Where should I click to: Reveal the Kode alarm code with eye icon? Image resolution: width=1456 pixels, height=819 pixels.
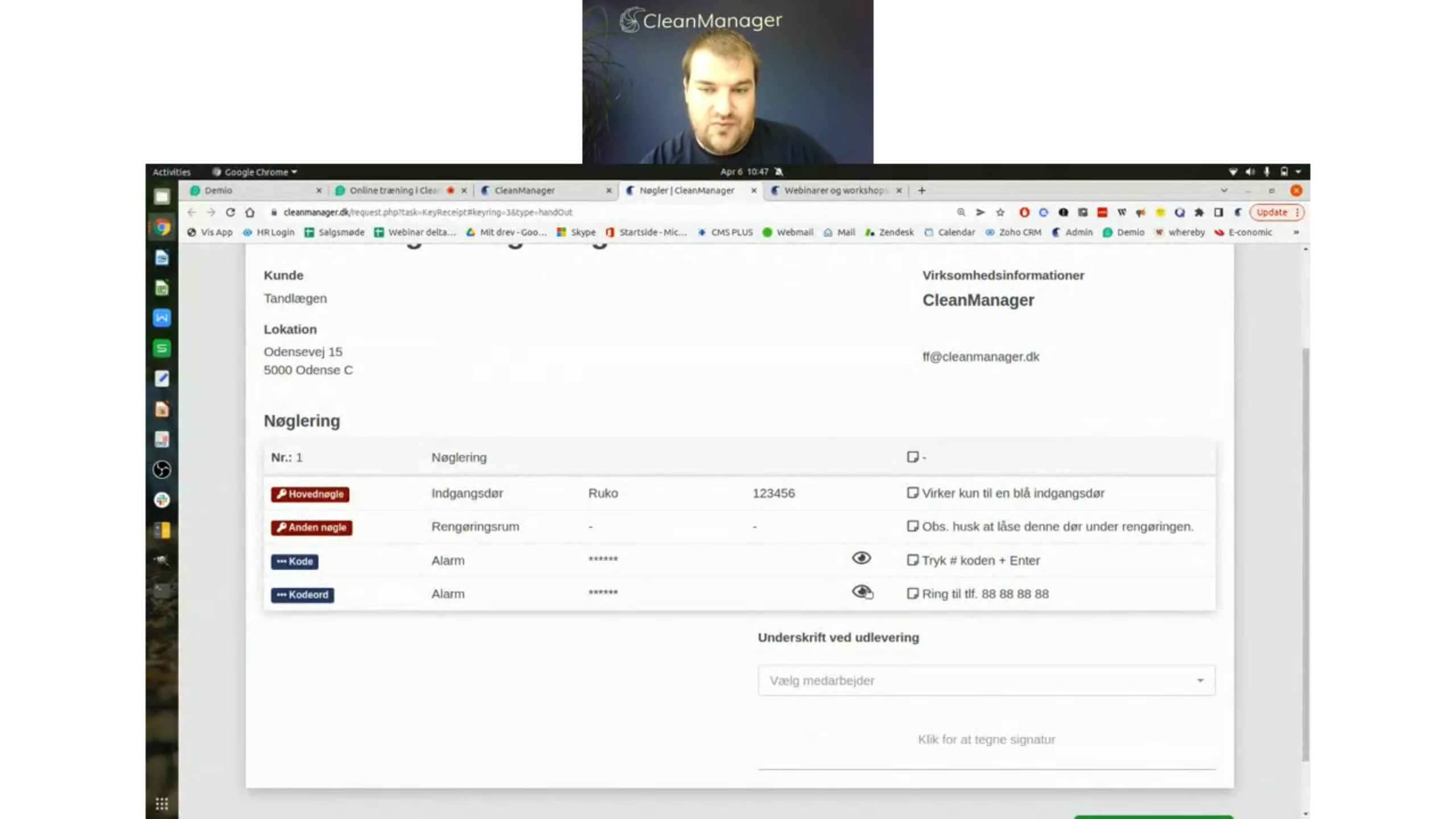(861, 558)
